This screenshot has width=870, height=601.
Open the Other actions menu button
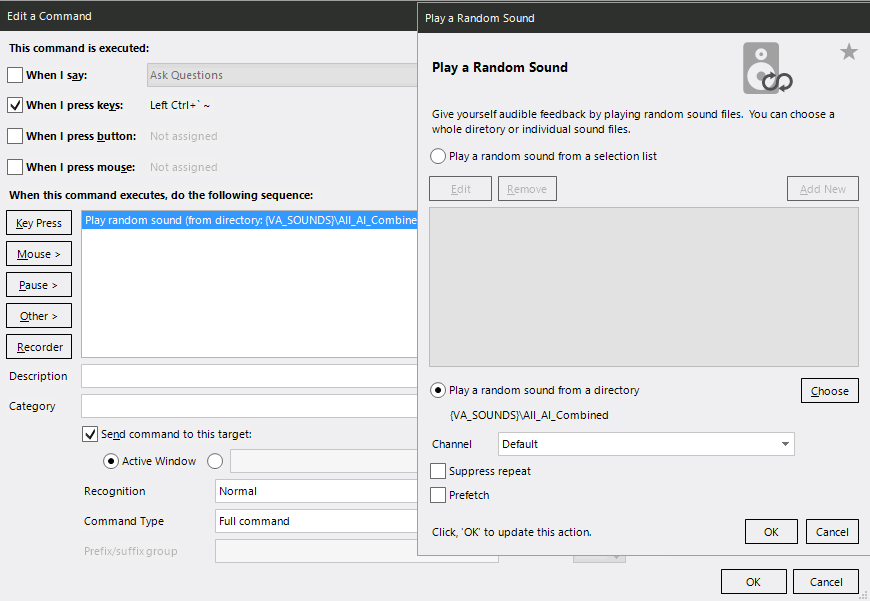[39, 316]
